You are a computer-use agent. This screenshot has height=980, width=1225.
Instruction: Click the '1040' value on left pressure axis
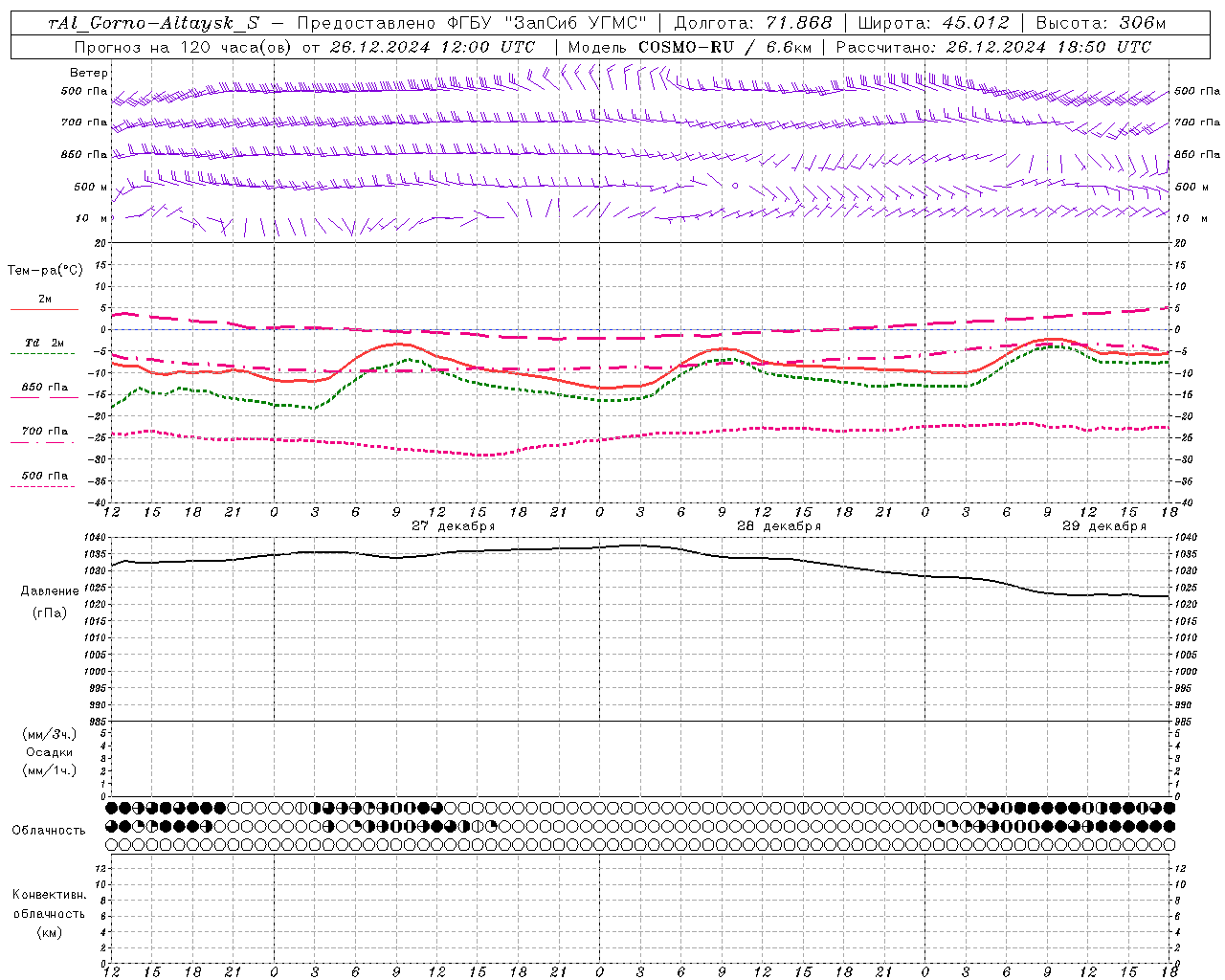(x=93, y=538)
